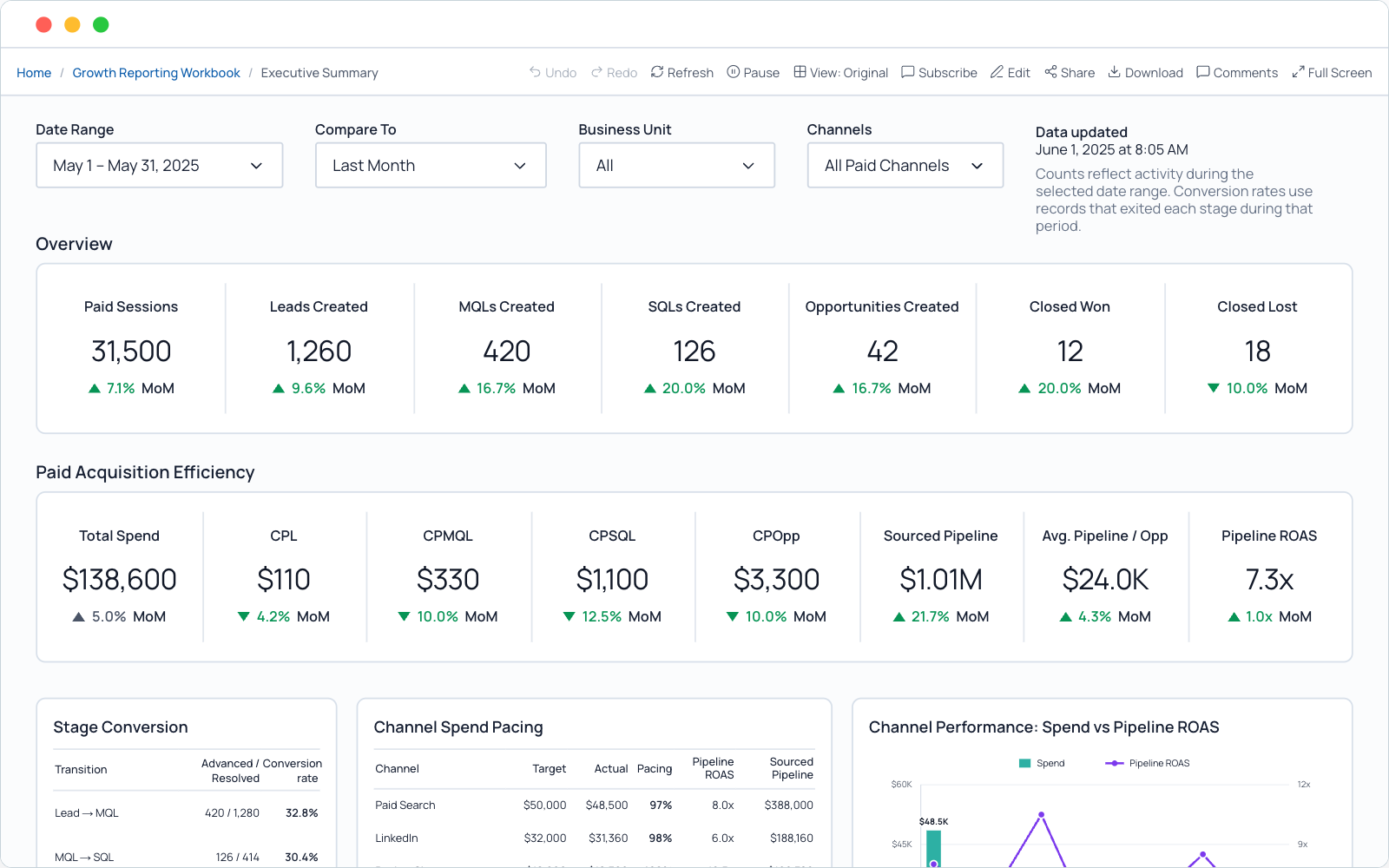
Task: Click the Sourced Pipeline value $1.01M
Action: coord(941,580)
